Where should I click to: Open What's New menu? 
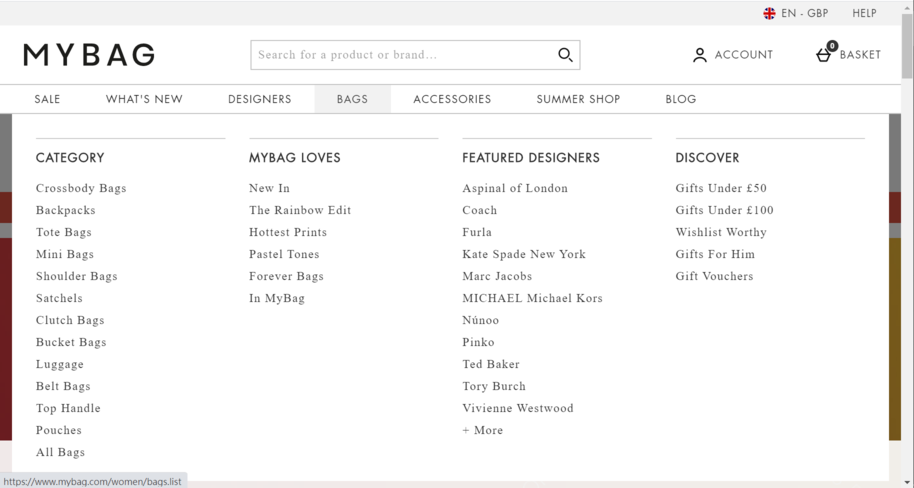(x=144, y=99)
